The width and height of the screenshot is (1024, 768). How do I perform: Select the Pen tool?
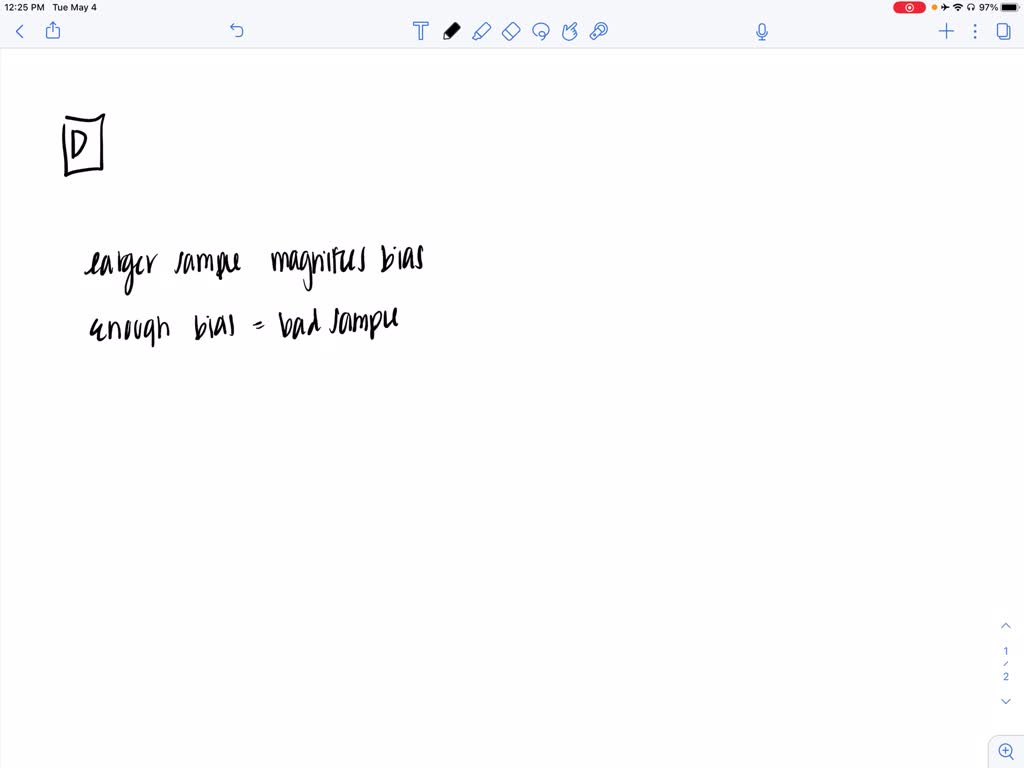pyautogui.click(x=451, y=31)
